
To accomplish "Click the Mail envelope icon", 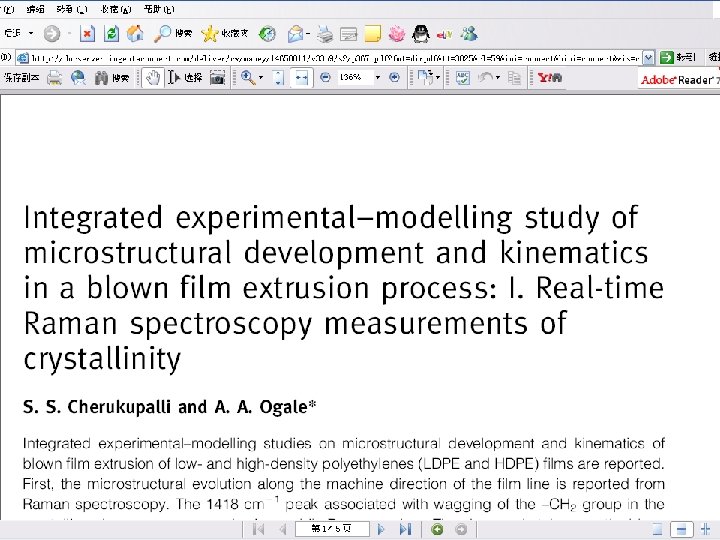I will (x=295, y=34).
